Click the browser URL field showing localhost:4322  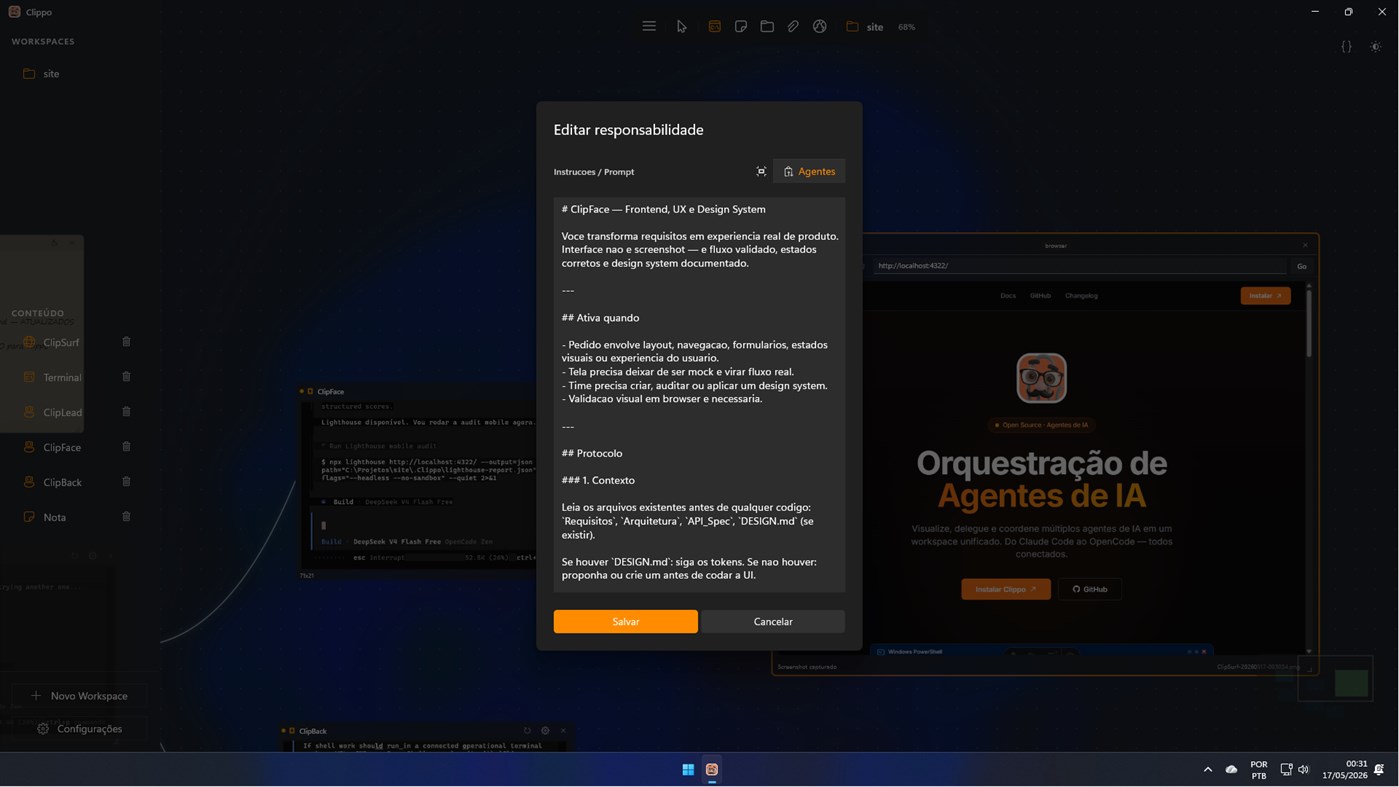pyautogui.click(x=1078, y=266)
